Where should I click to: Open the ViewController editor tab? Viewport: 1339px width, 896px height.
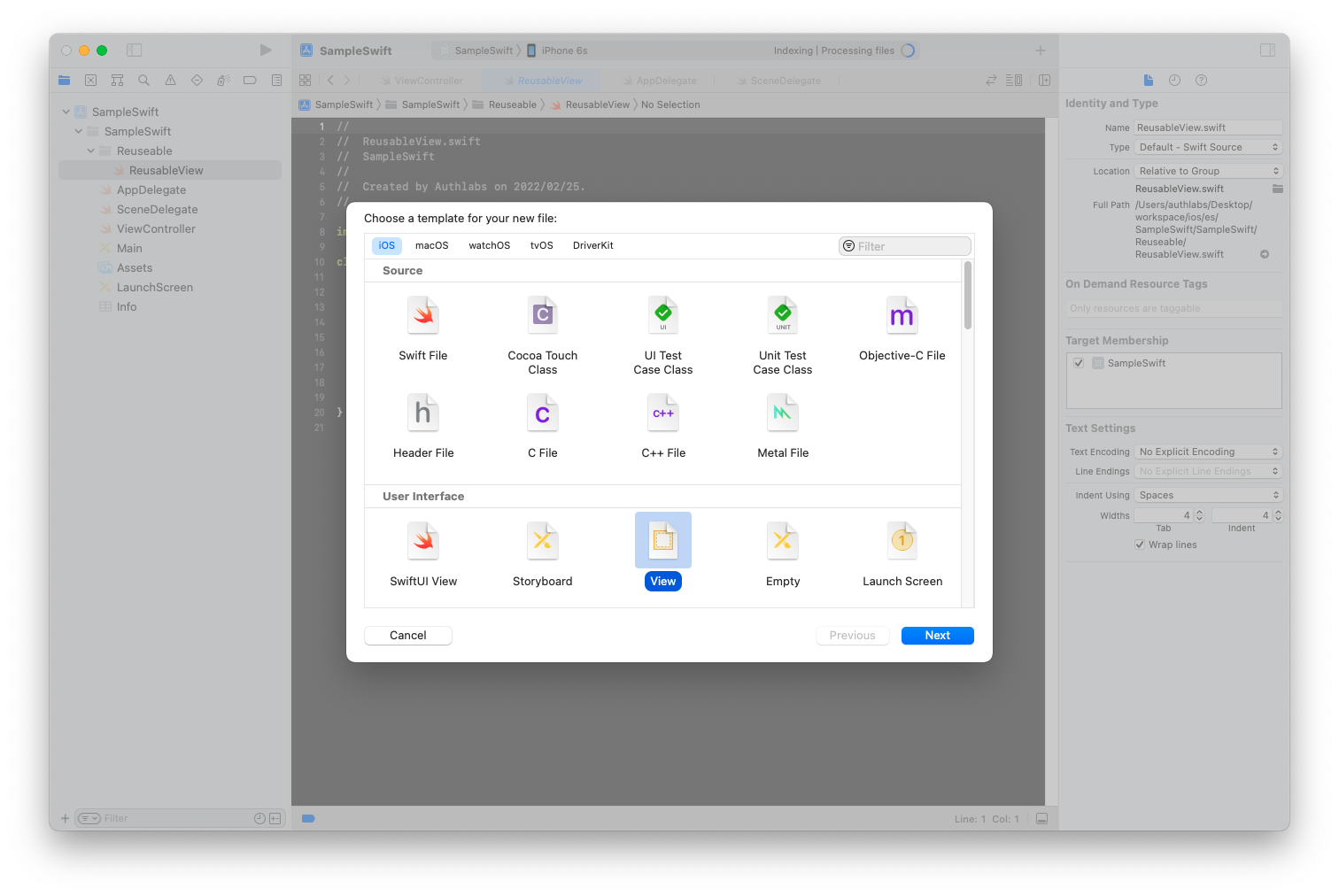point(422,81)
